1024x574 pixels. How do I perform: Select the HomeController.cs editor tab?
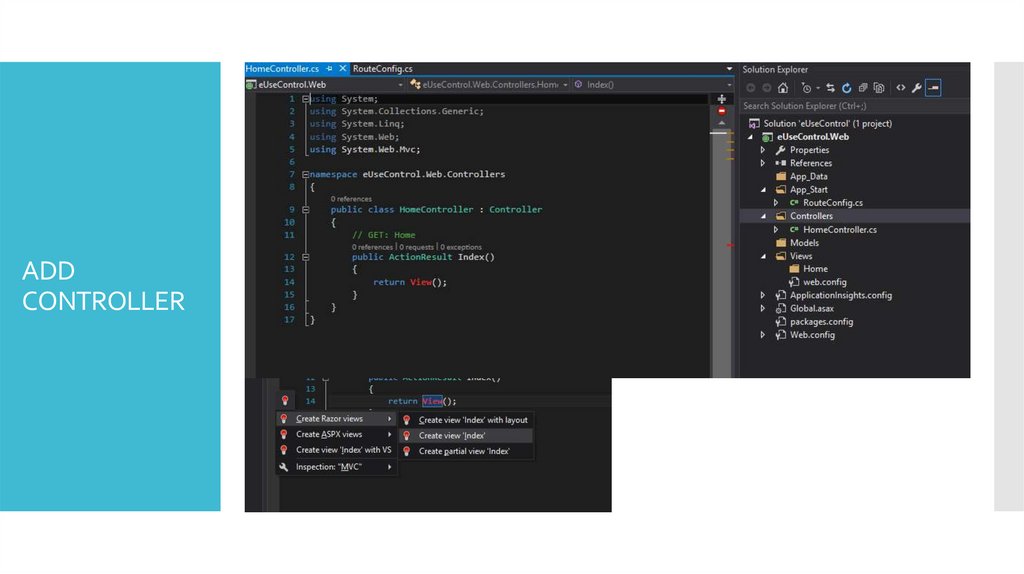tap(282, 69)
